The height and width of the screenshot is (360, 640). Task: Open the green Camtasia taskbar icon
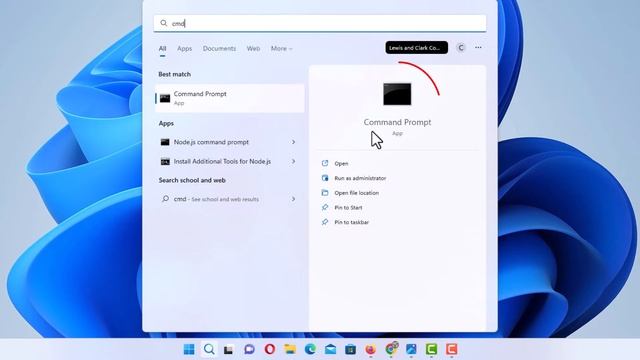tap(431, 349)
